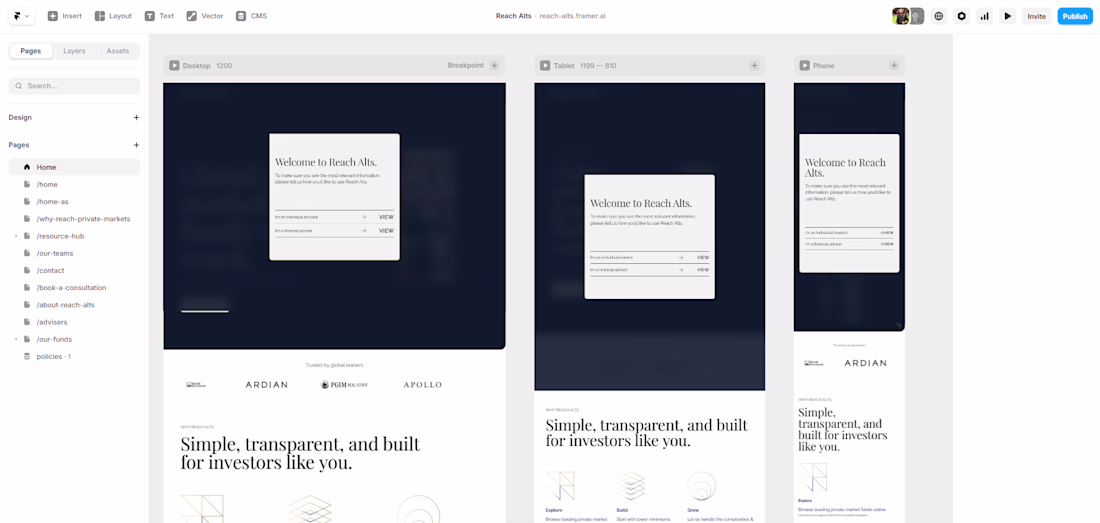
Task: Select the Tablet Explore geometric icon
Action: [559, 487]
